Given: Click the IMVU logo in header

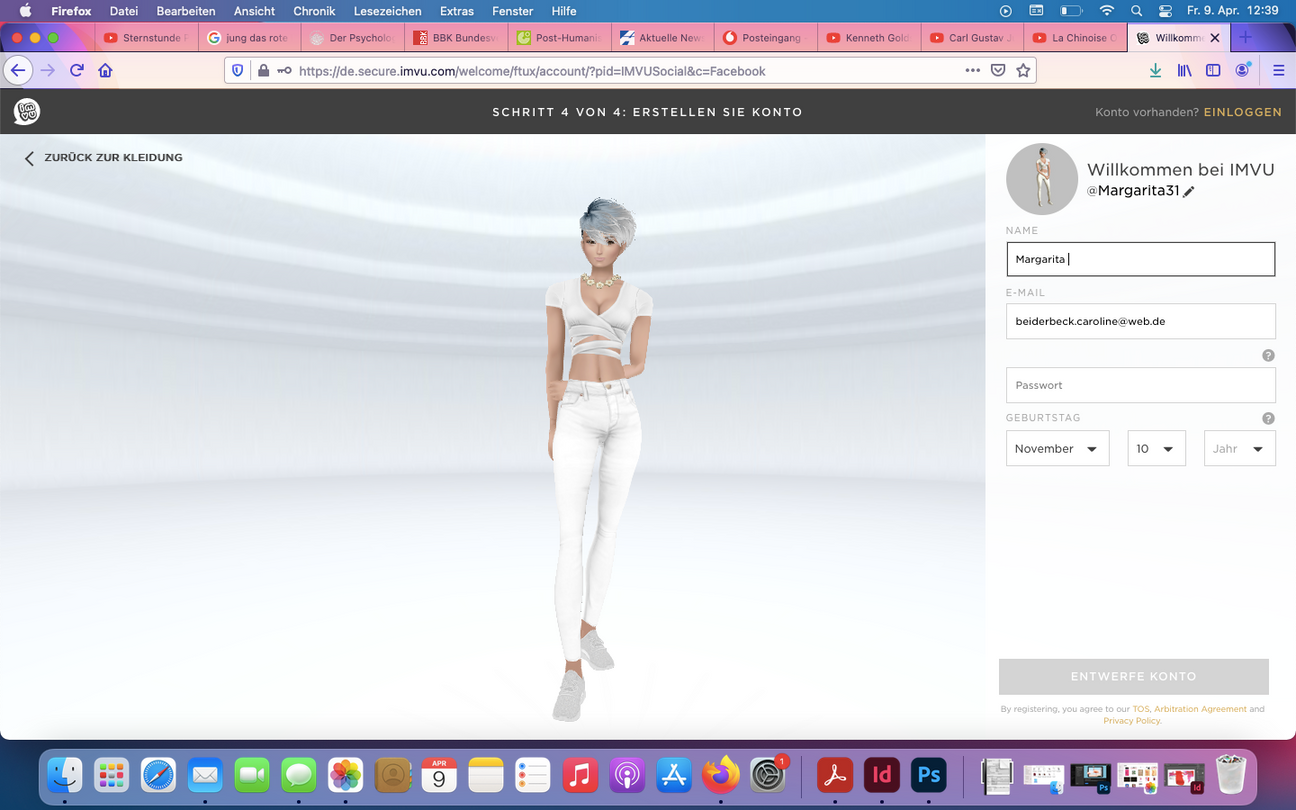Looking at the screenshot, I should [x=27, y=112].
